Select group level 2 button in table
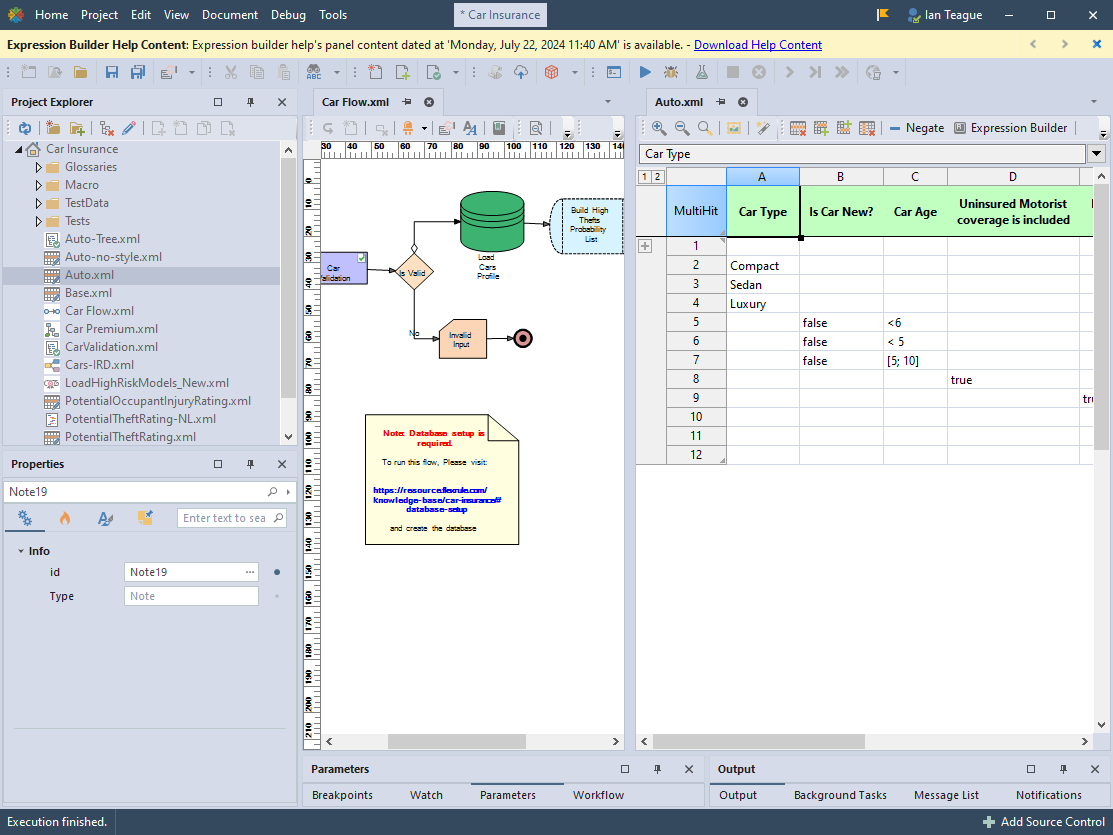The width and height of the screenshot is (1113, 835). pos(657,177)
